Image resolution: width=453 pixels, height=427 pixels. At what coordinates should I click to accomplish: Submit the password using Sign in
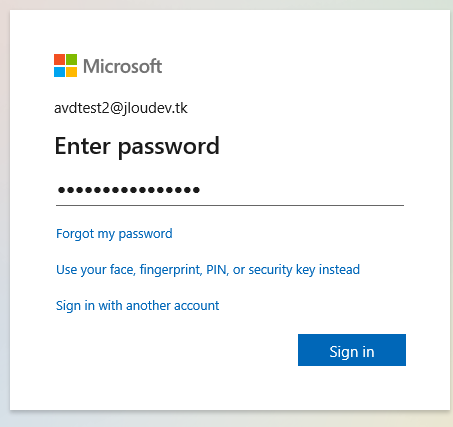click(x=352, y=350)
